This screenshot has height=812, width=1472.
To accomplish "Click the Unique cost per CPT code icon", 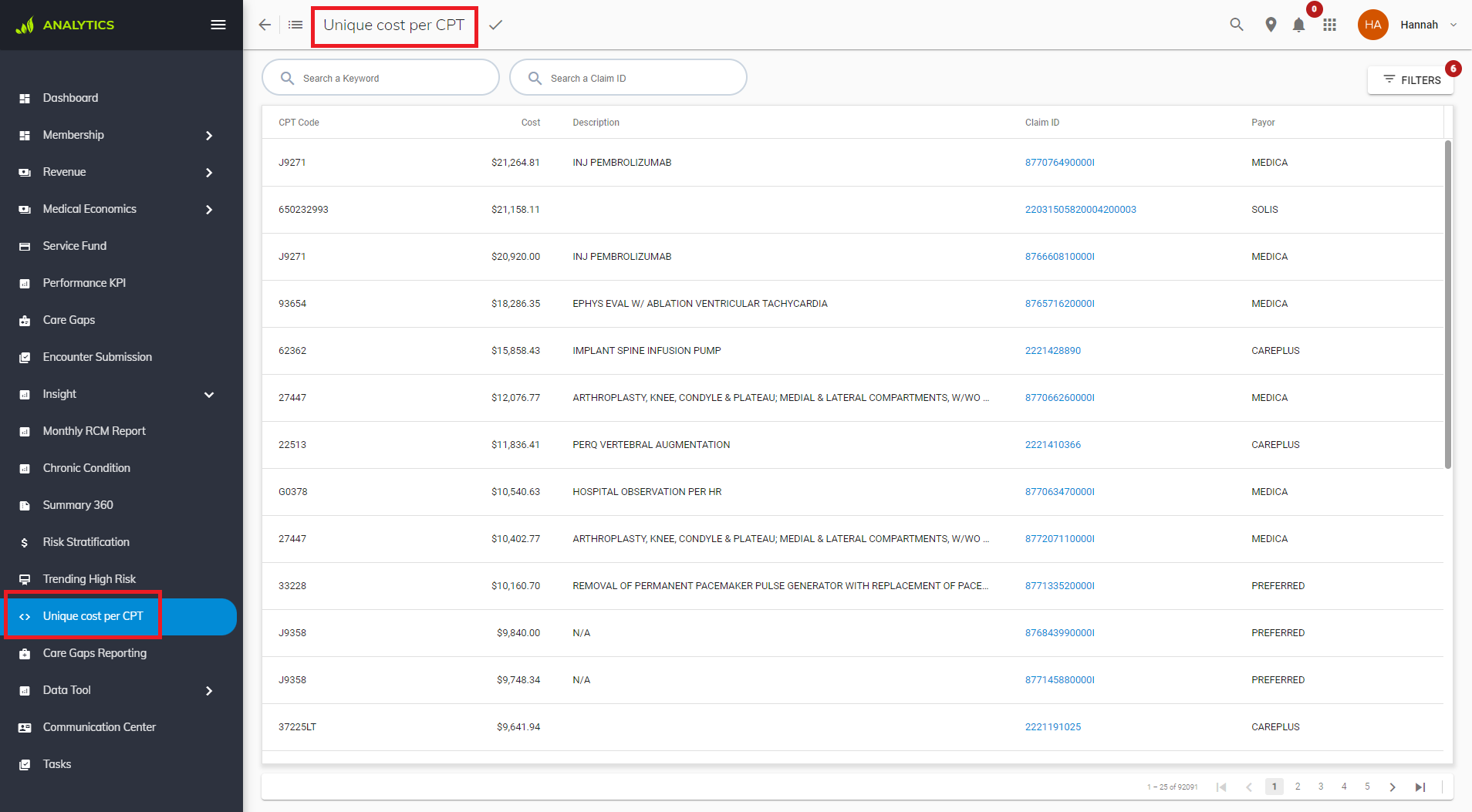I will click(25, 617).
